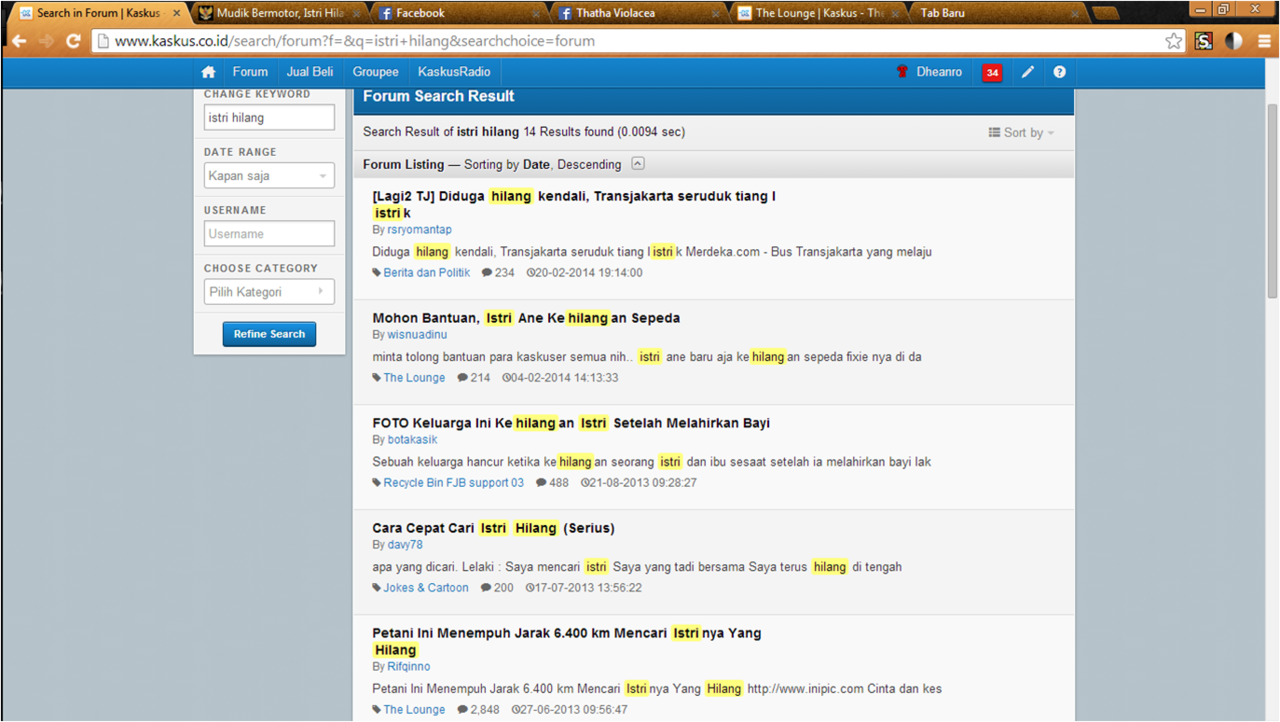Click the Username input field
This screenshot has height=722, width=1280.
269,234
